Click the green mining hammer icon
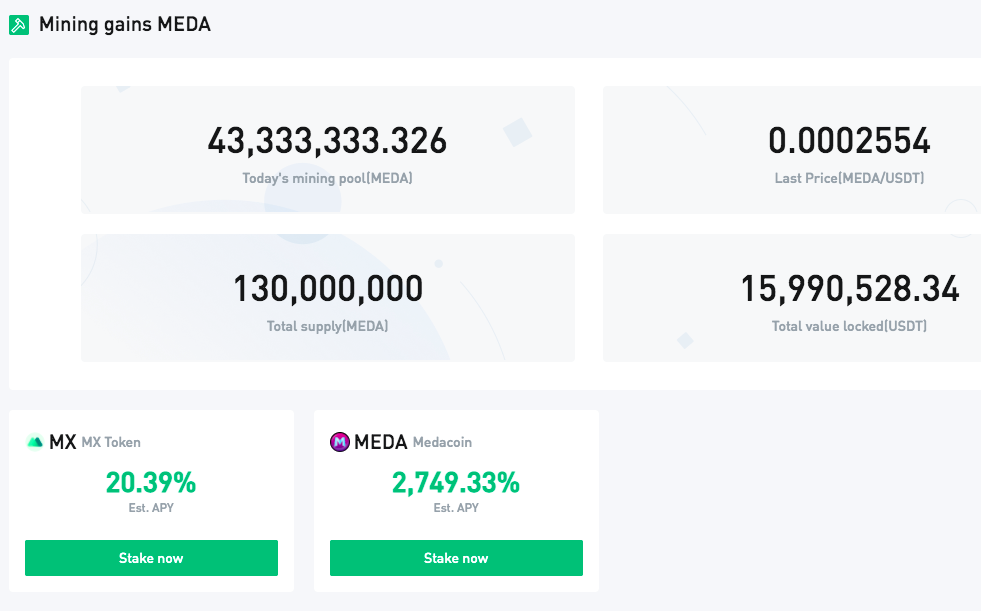Screen dimensions: 981x611 pyautogui.click(x=19, y=25)
